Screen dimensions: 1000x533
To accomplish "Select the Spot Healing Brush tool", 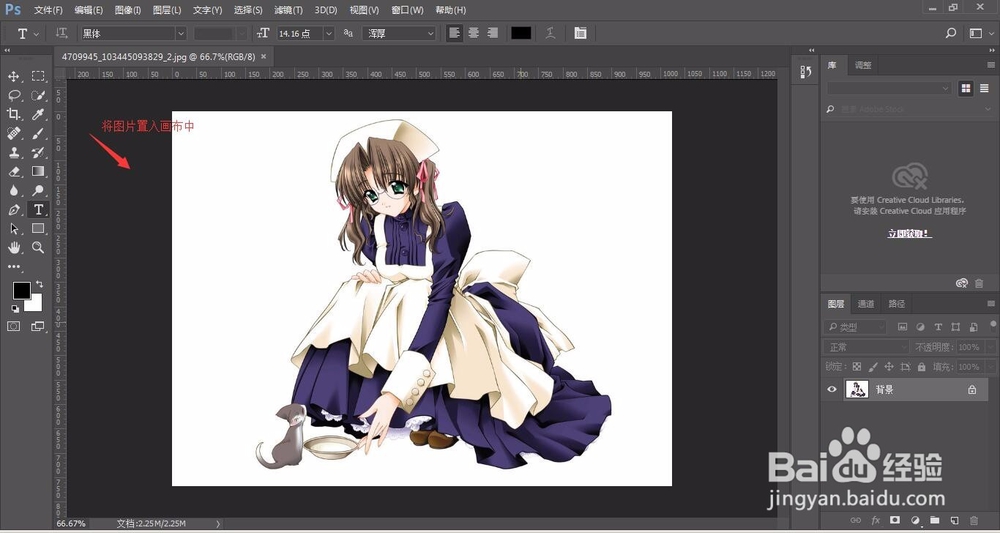I will pos(13,133).
